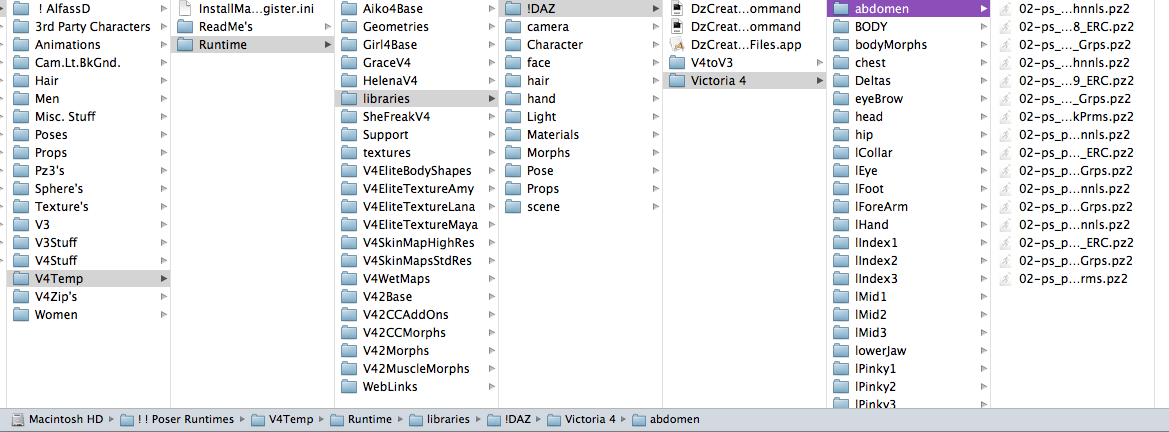Screen dimensions: 1169x432
Task: Click the chest folder icon
Action: 841,63
